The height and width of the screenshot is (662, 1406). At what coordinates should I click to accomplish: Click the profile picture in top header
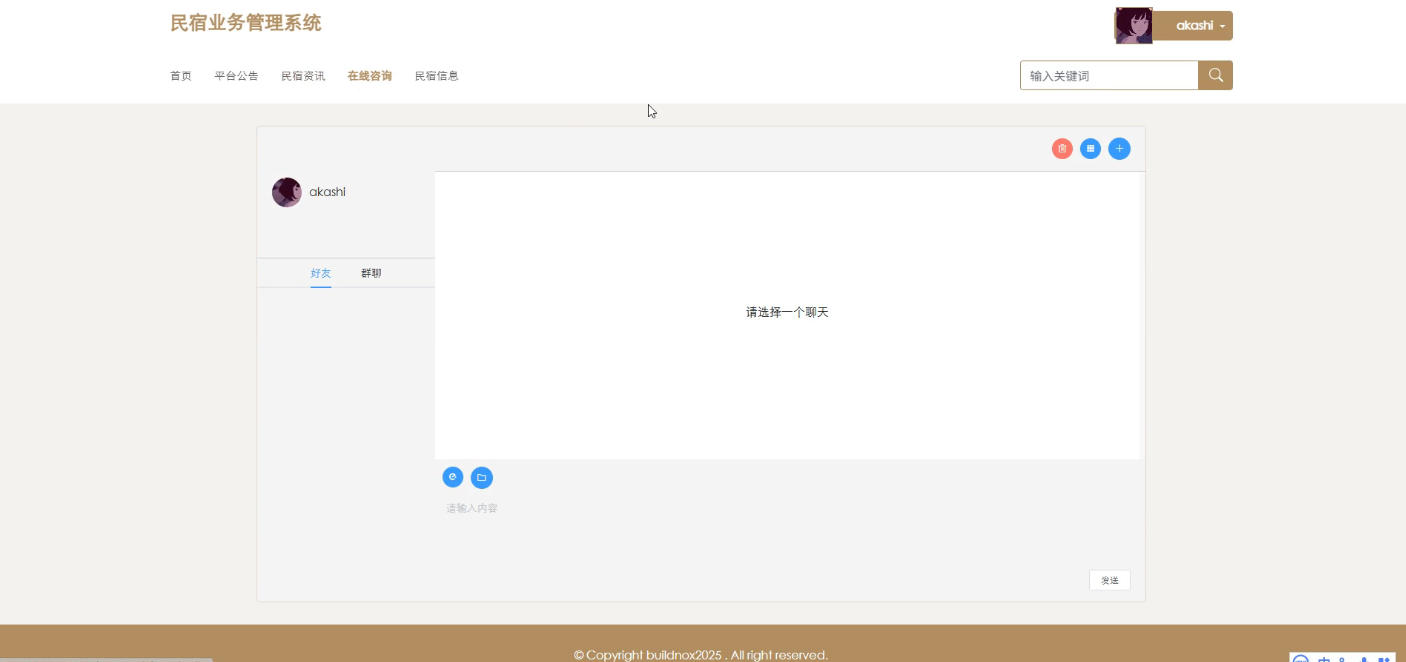click(x=1133, y=26)
